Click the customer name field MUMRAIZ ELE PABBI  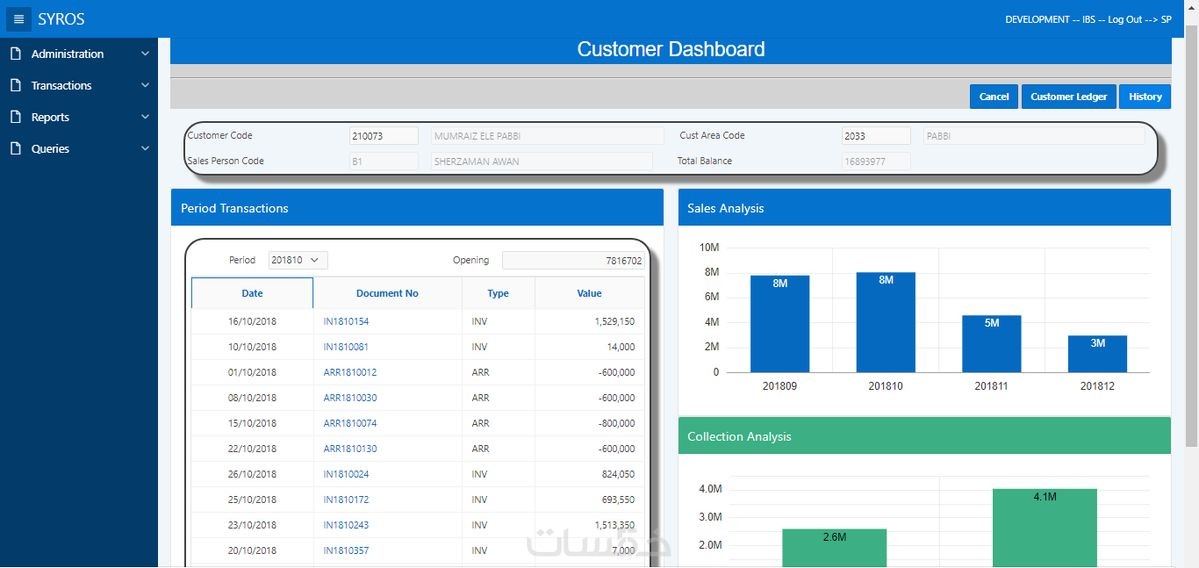pos(547,136)
